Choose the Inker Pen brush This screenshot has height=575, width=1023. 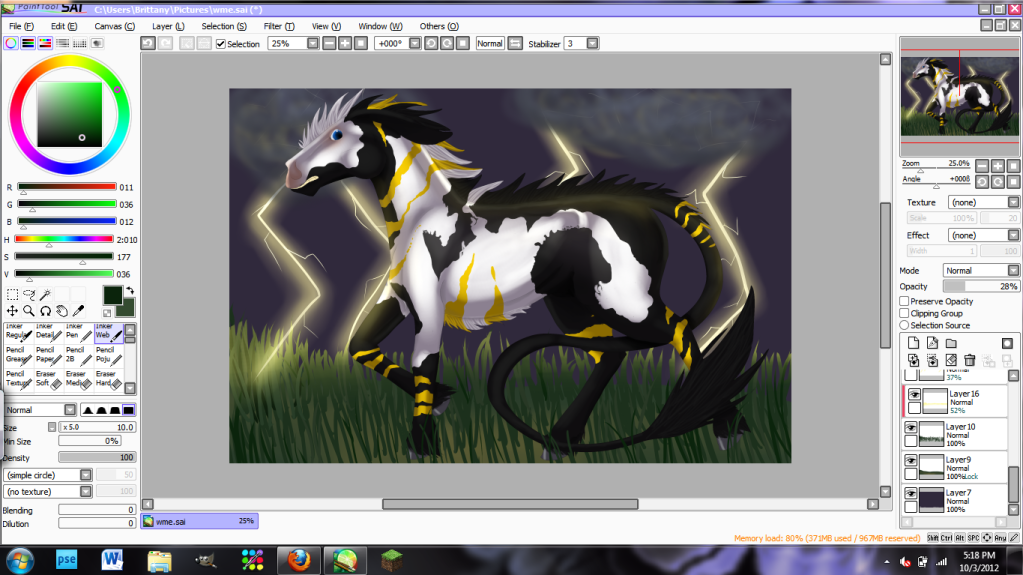[x=79, y=332]
